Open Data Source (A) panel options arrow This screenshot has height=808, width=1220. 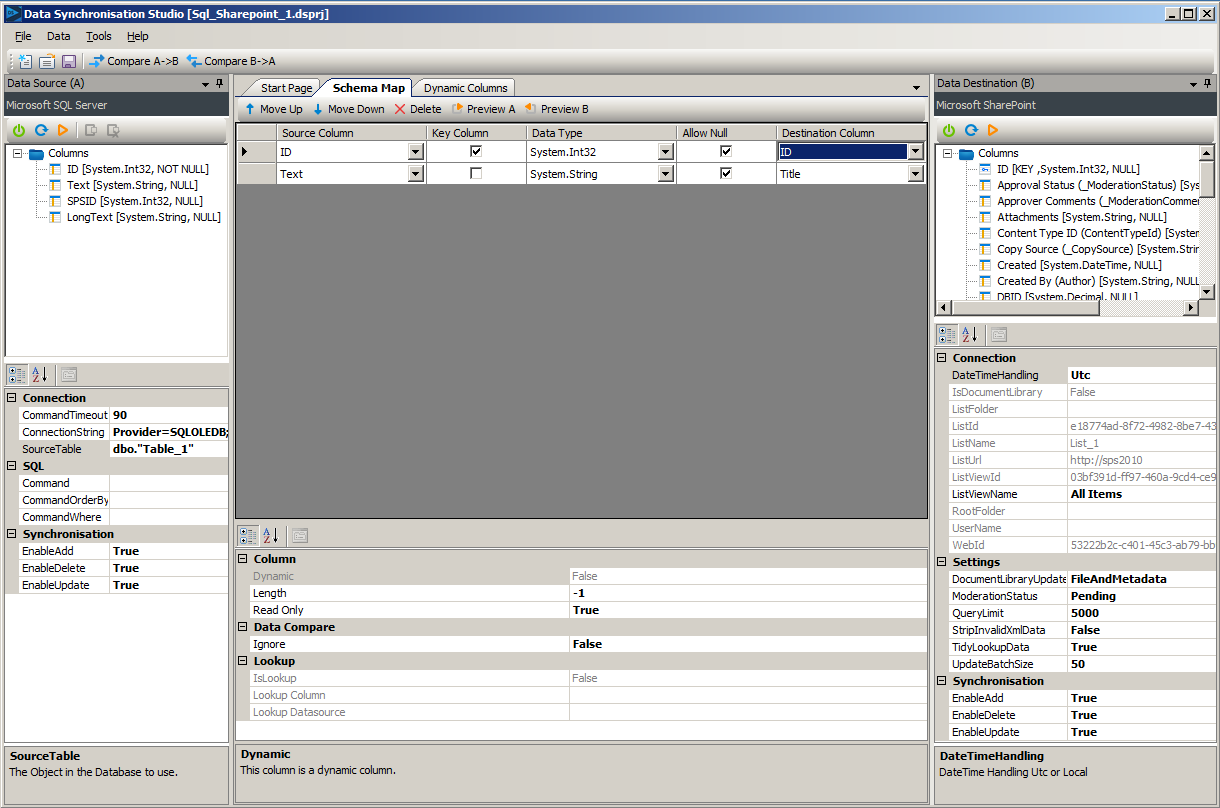point(205,84)
